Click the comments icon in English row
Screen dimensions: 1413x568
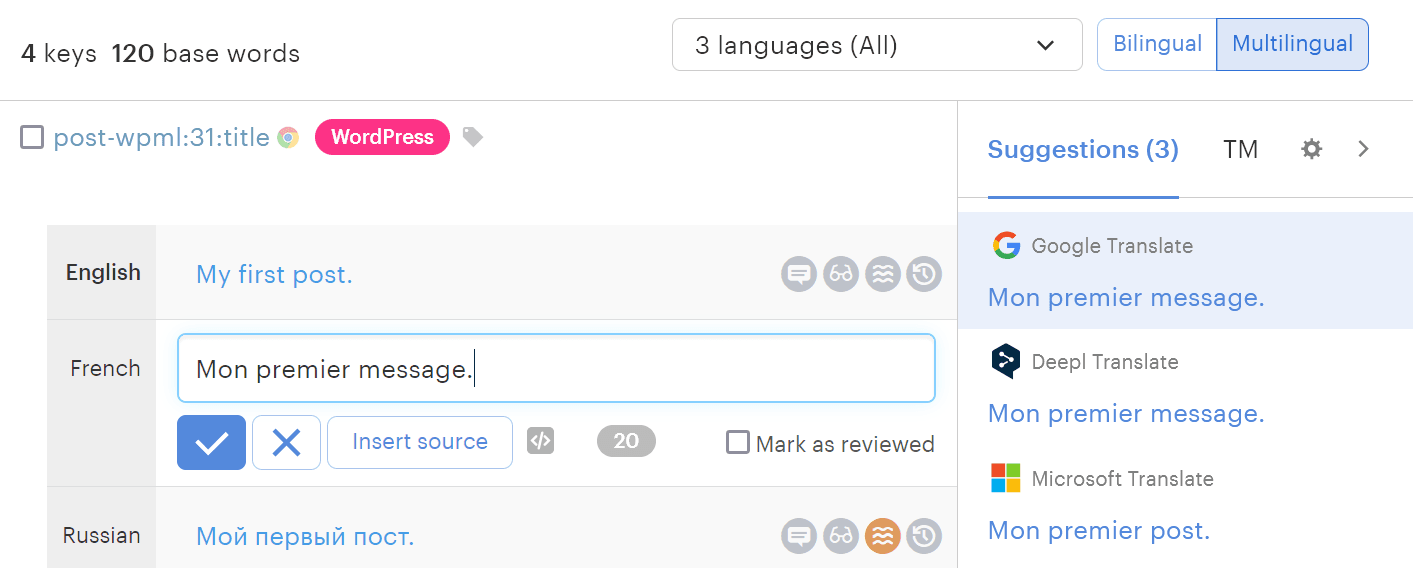pos(799,274)
